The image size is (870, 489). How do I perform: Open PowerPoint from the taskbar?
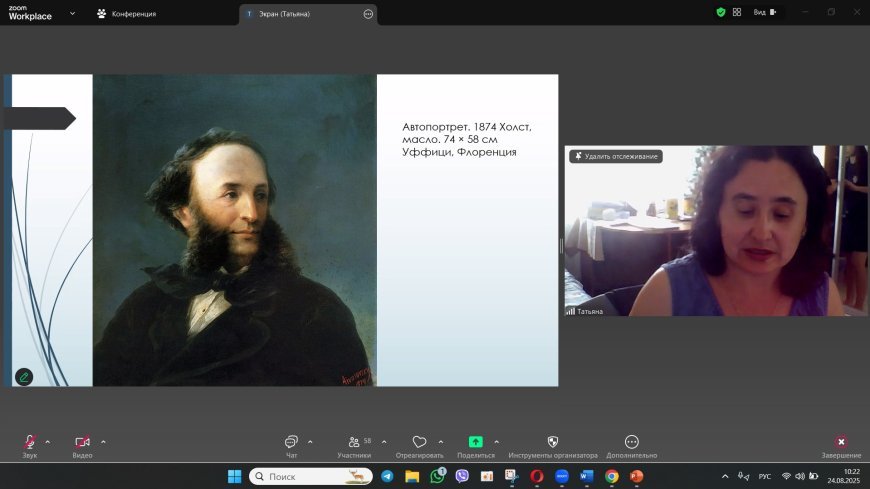636,476
